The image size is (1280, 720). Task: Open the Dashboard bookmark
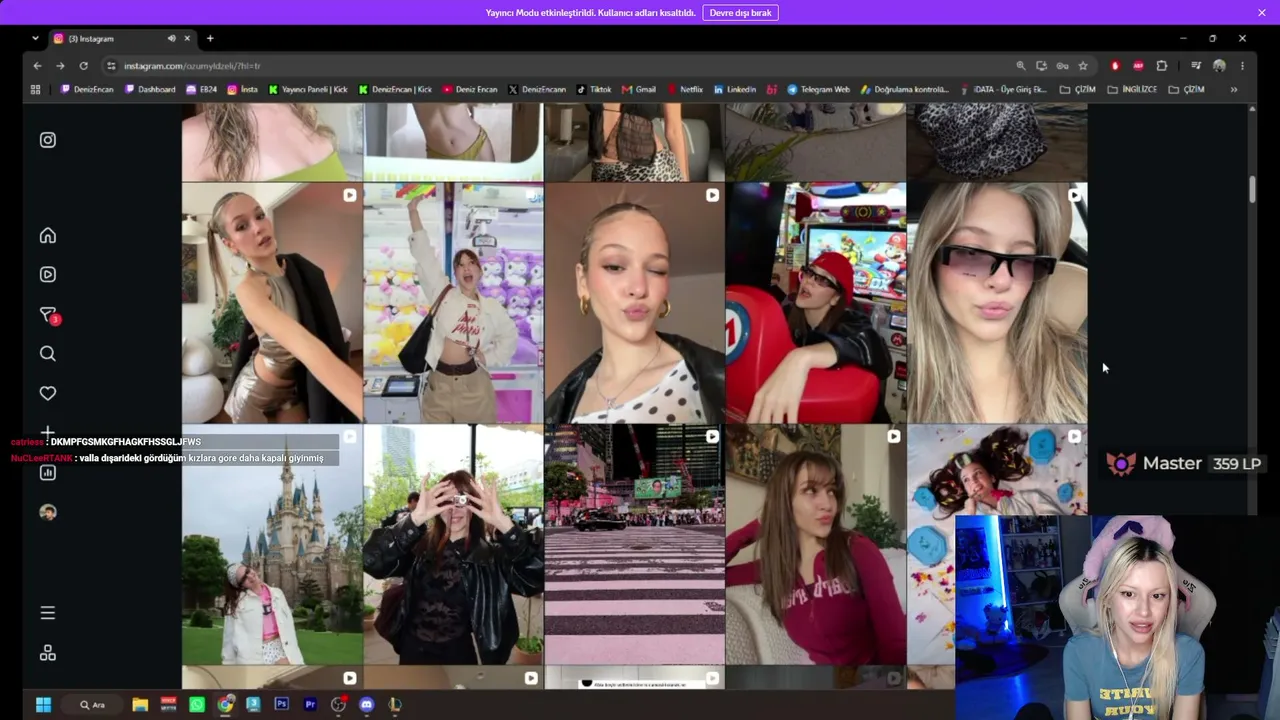pyautogui.click(x=150, y=89)
